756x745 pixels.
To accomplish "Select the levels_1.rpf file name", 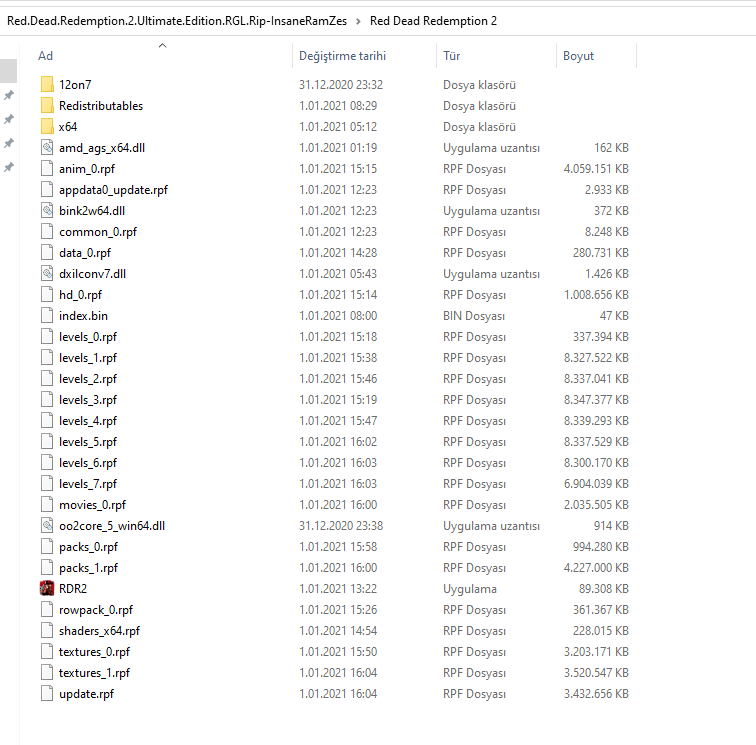I will tap(88, 358).
